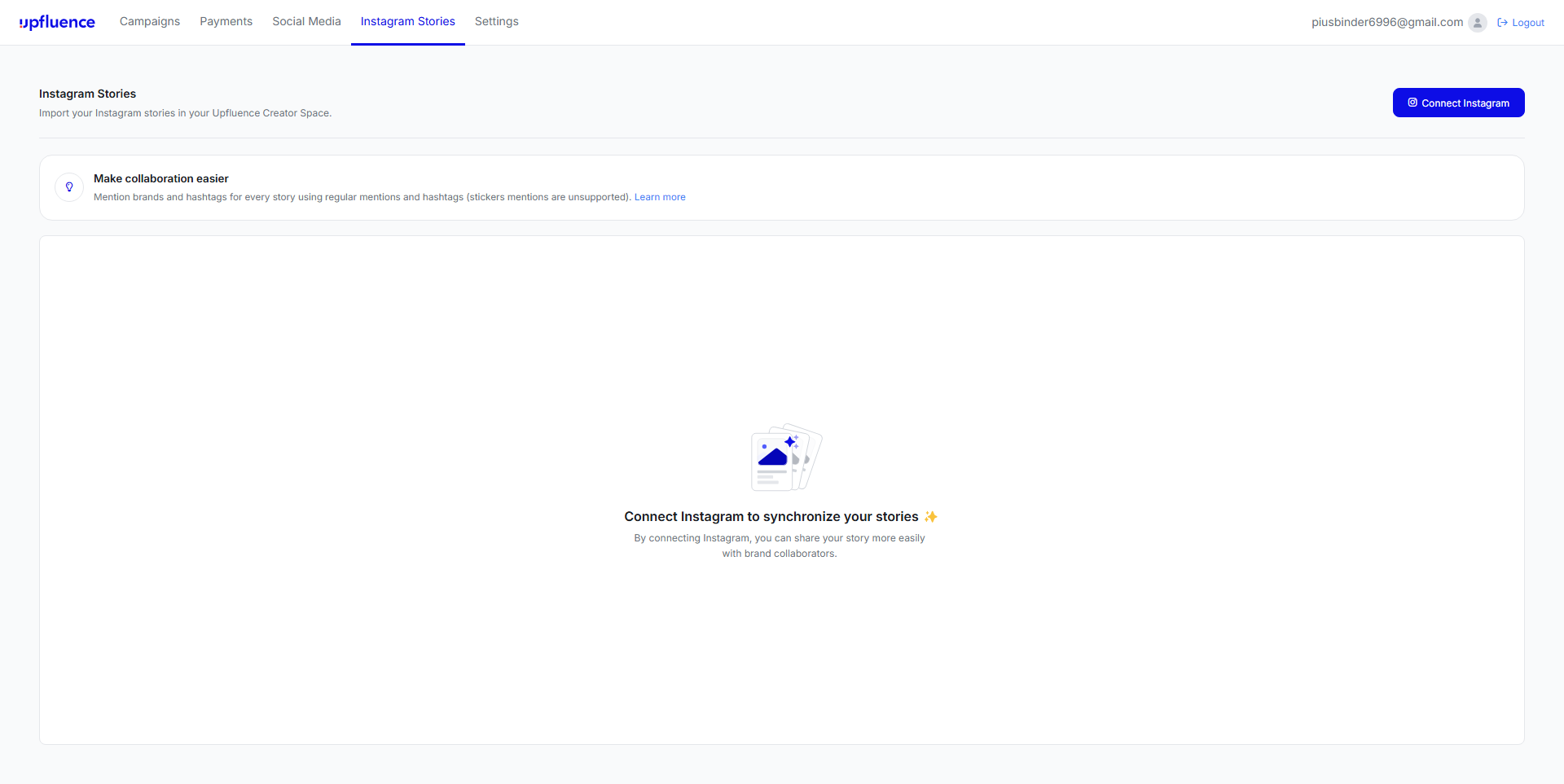Switch to the Social Media tab
The height and width of the screenshot is (784, 1564).
(x=306, y=21)
